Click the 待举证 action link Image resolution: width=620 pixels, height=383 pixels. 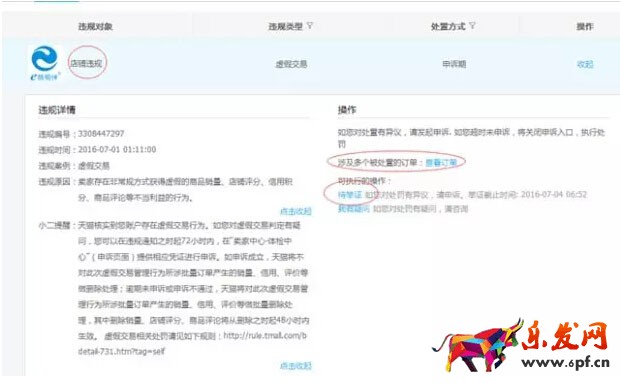tap(350, 194)
